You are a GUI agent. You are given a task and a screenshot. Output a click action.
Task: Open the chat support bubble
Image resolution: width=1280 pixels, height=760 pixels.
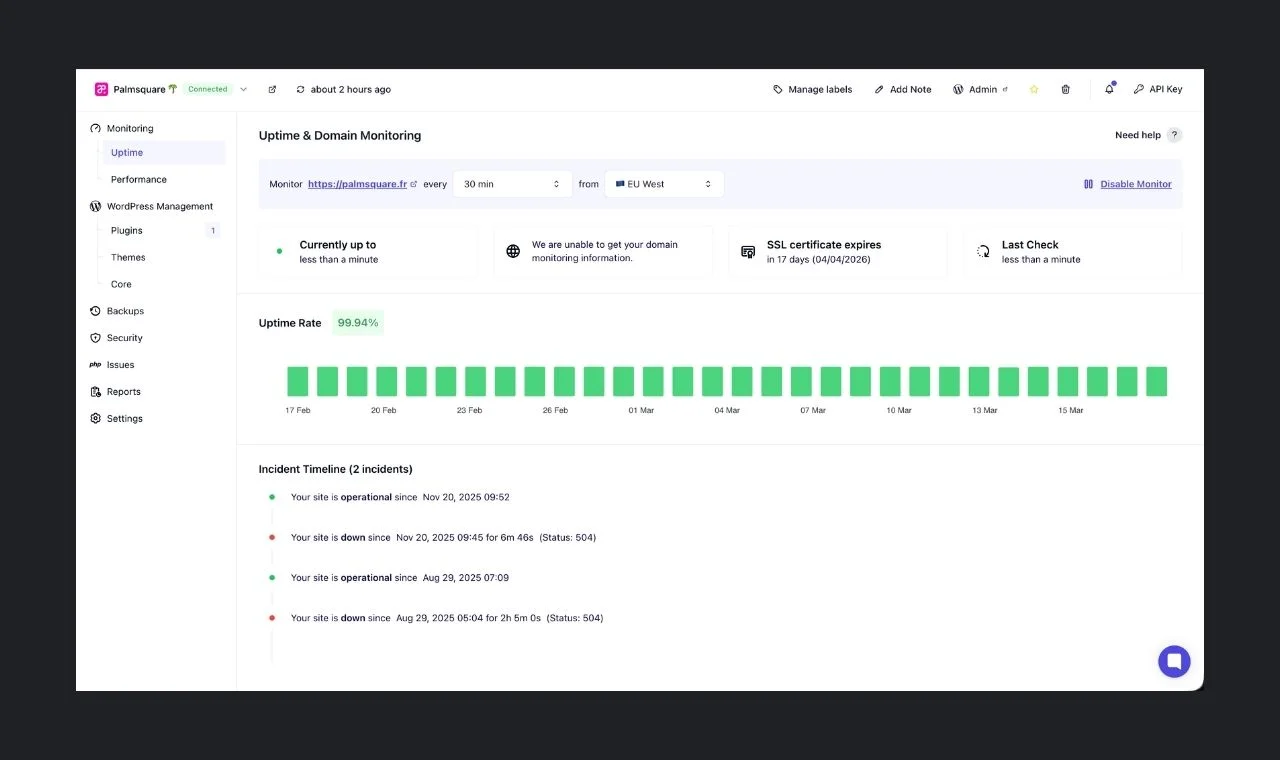[x=1174, y=661]
